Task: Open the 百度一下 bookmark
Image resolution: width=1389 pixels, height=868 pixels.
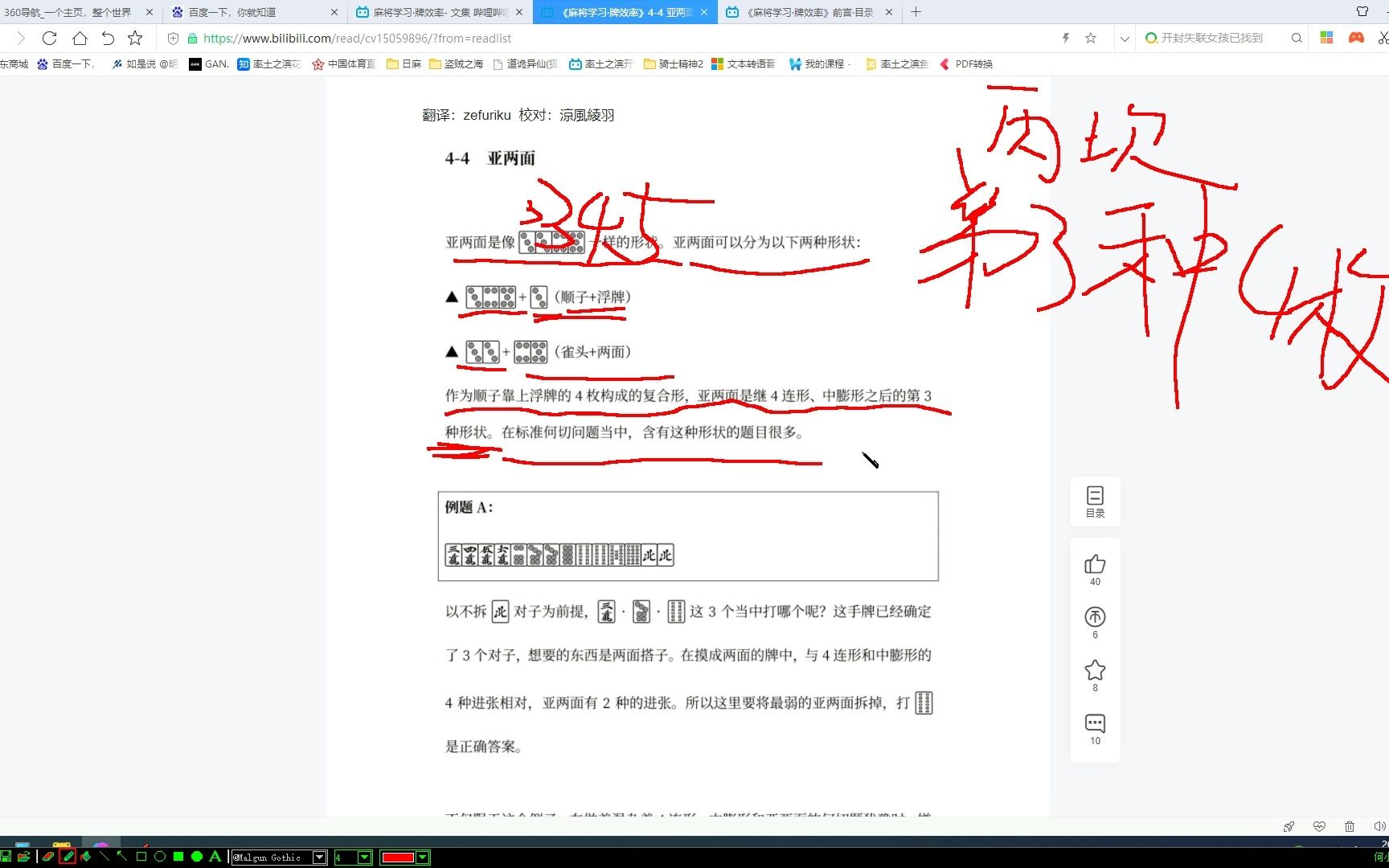Action: [67, 63]
